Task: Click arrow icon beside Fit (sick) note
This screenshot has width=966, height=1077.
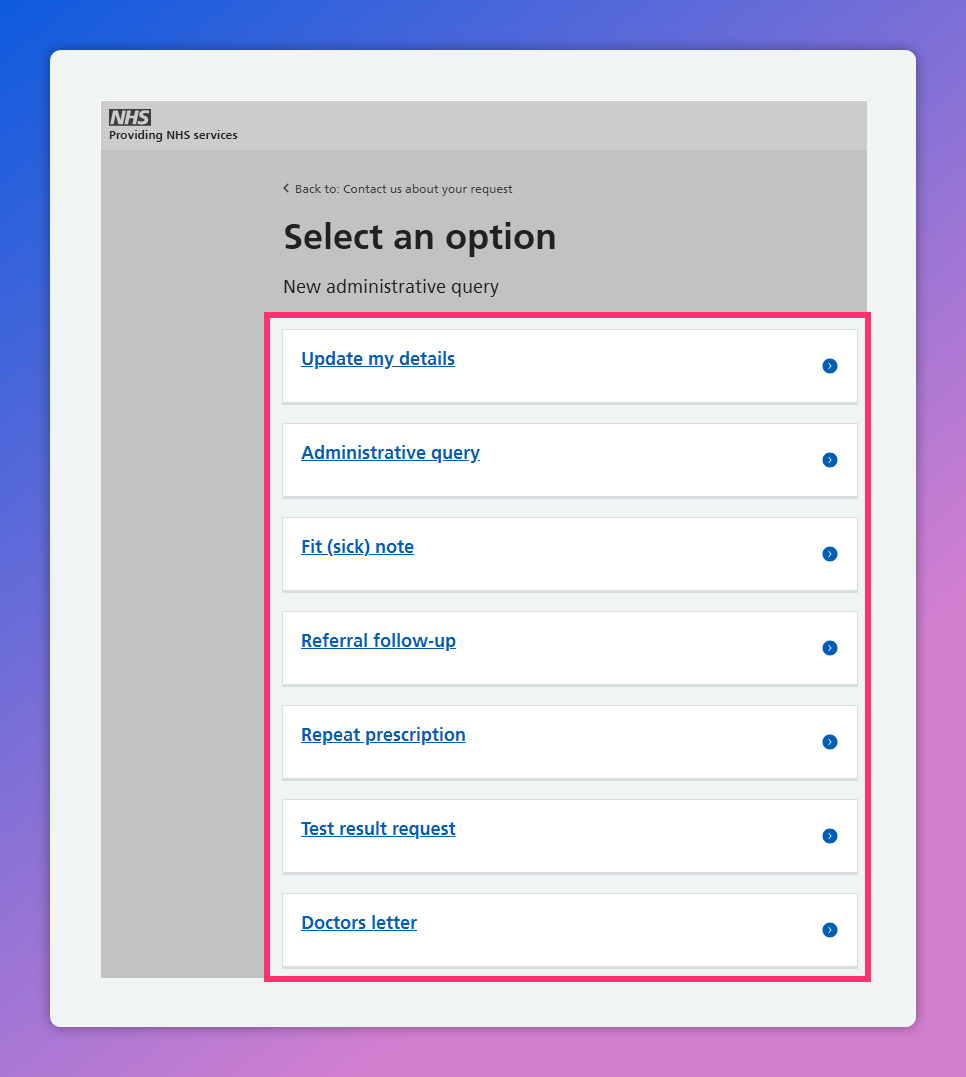Action: (829, 554)
